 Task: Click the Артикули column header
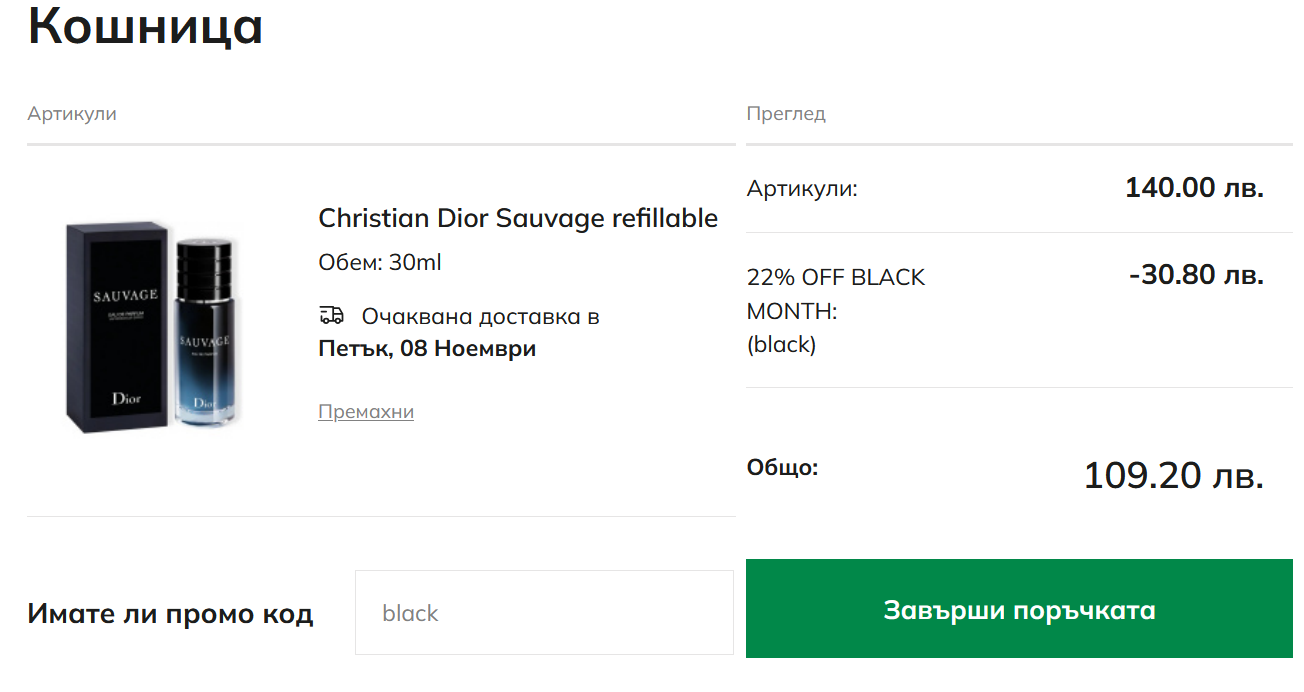tap(72, 114)
